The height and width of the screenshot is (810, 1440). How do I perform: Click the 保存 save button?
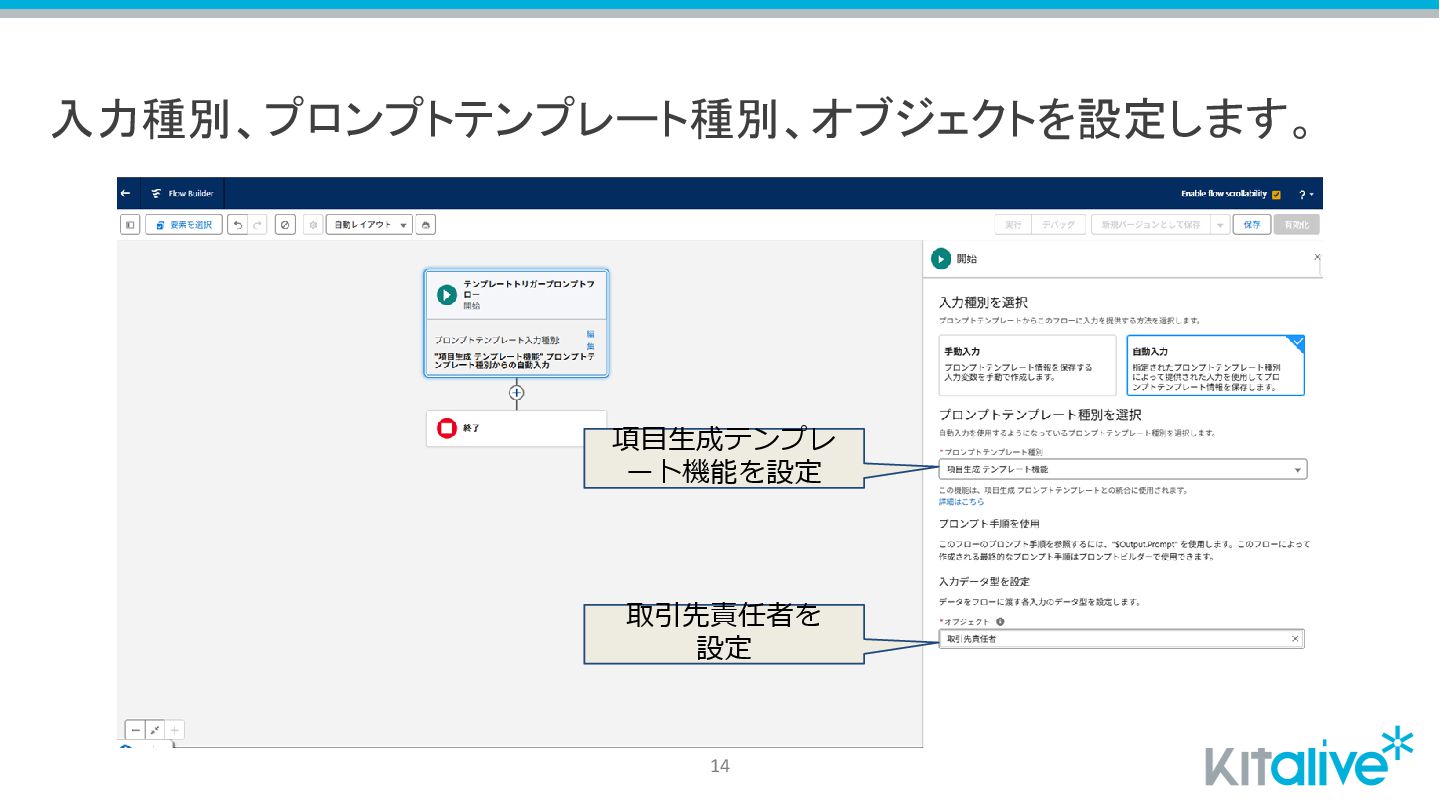click(1252, 225)
